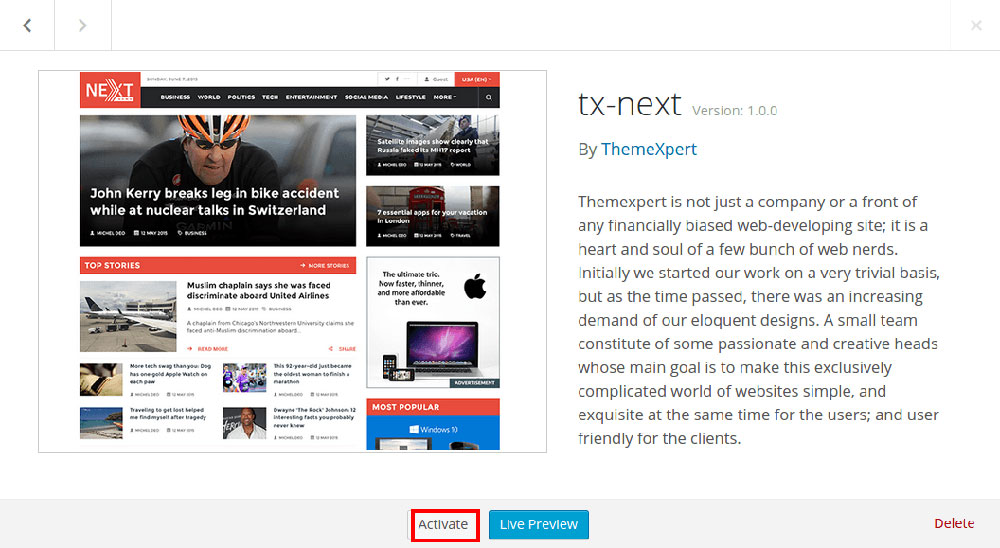Go to the previous theme arrow

tap(27, 25)
